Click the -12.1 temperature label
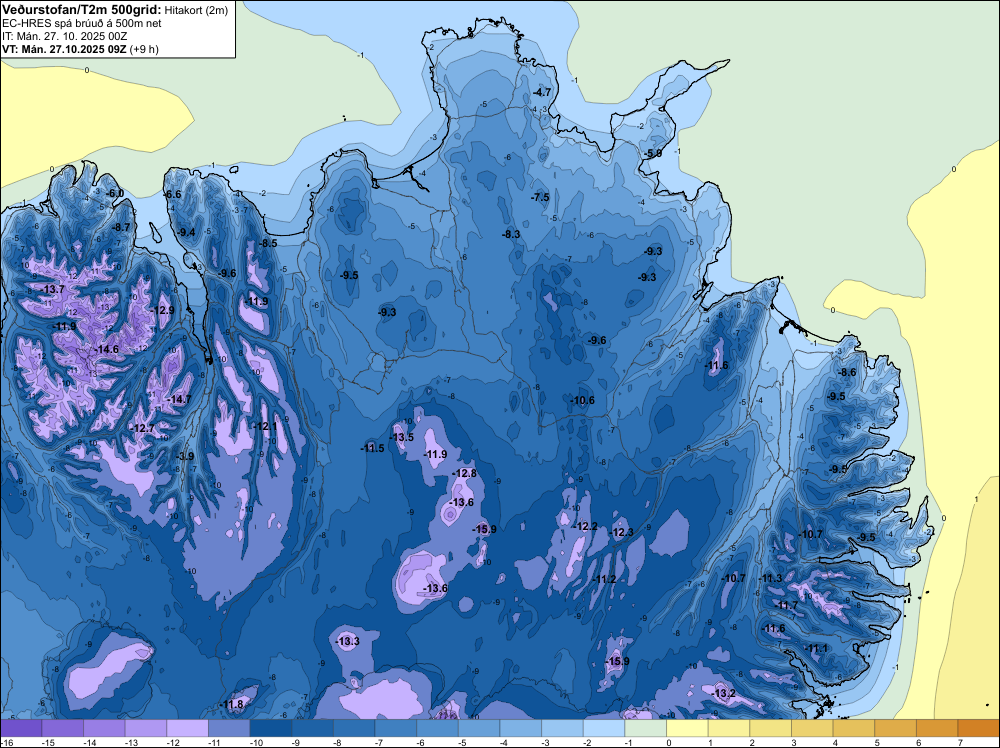 [x=265, y=426]
